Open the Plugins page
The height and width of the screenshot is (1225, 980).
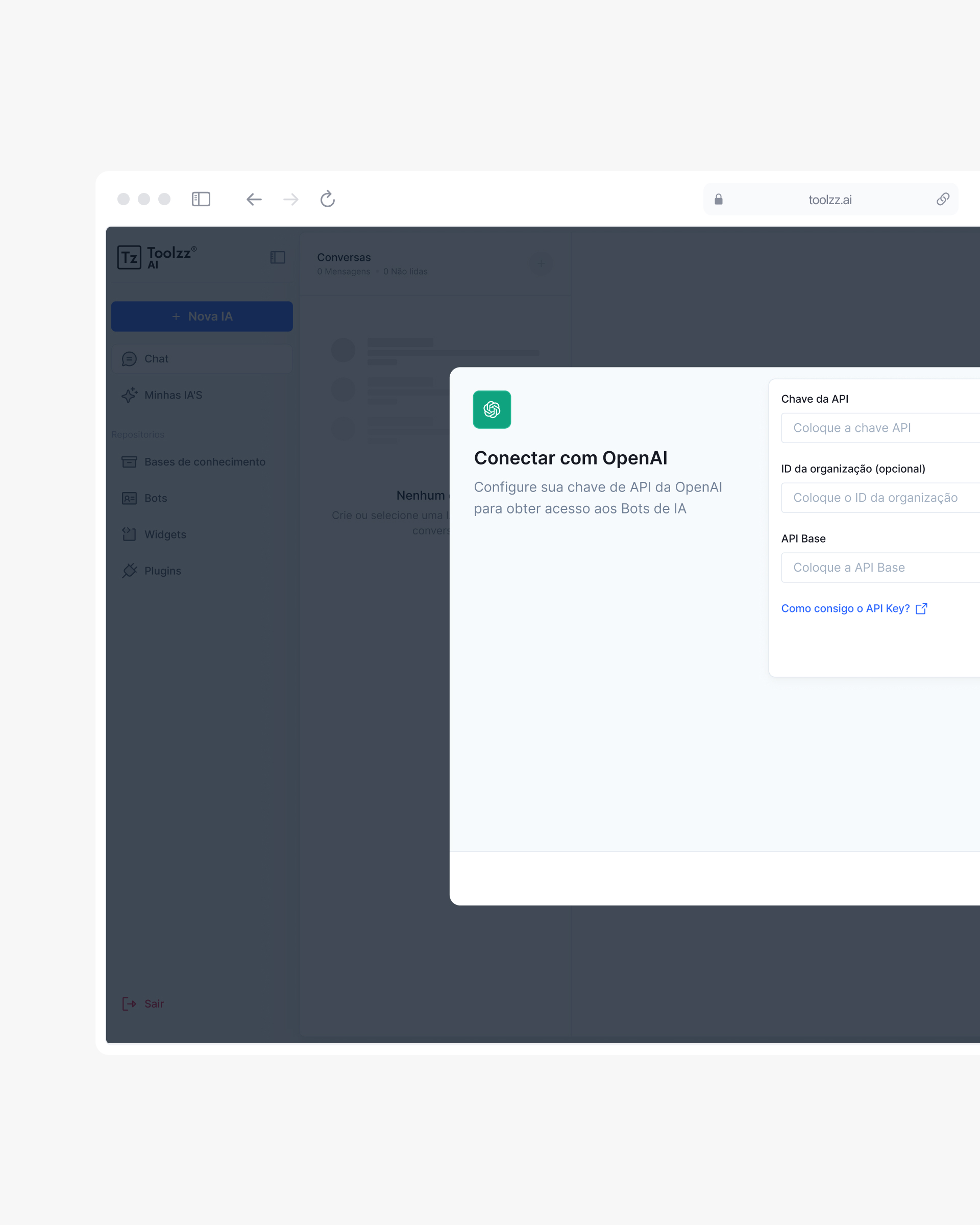(162, 571)
